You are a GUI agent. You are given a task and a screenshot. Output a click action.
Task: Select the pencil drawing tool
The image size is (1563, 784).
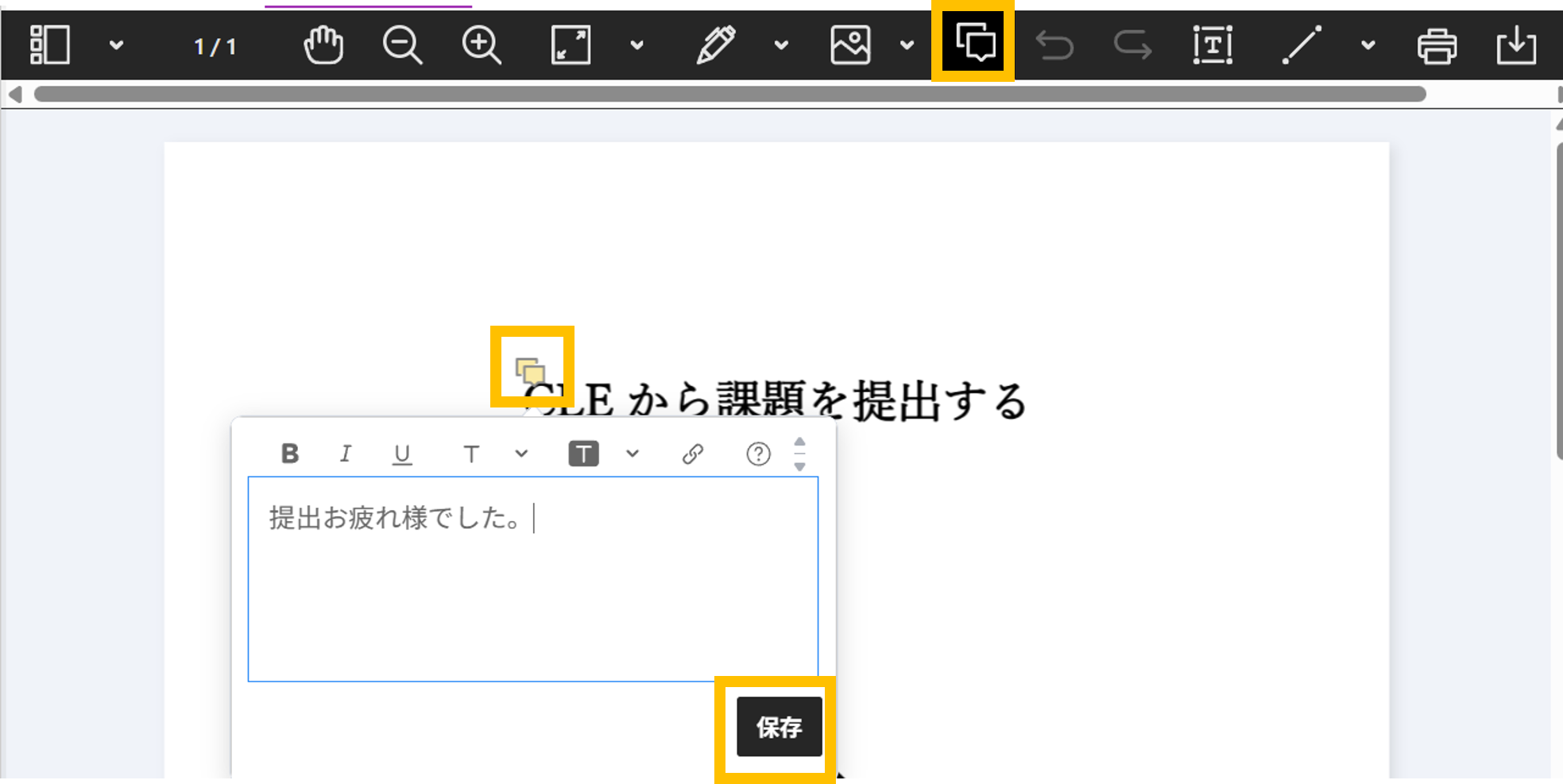(715, 44)
